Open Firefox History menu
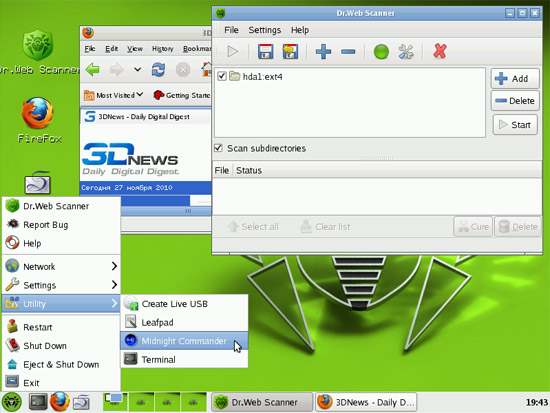550x413 pixels. click(x=162, y=49)
